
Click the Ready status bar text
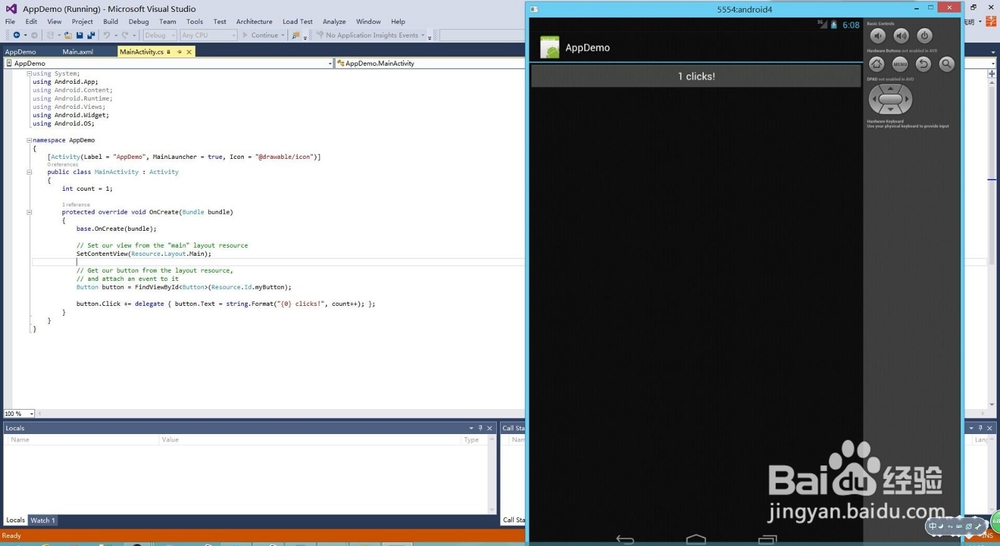[x=11, y=535]
